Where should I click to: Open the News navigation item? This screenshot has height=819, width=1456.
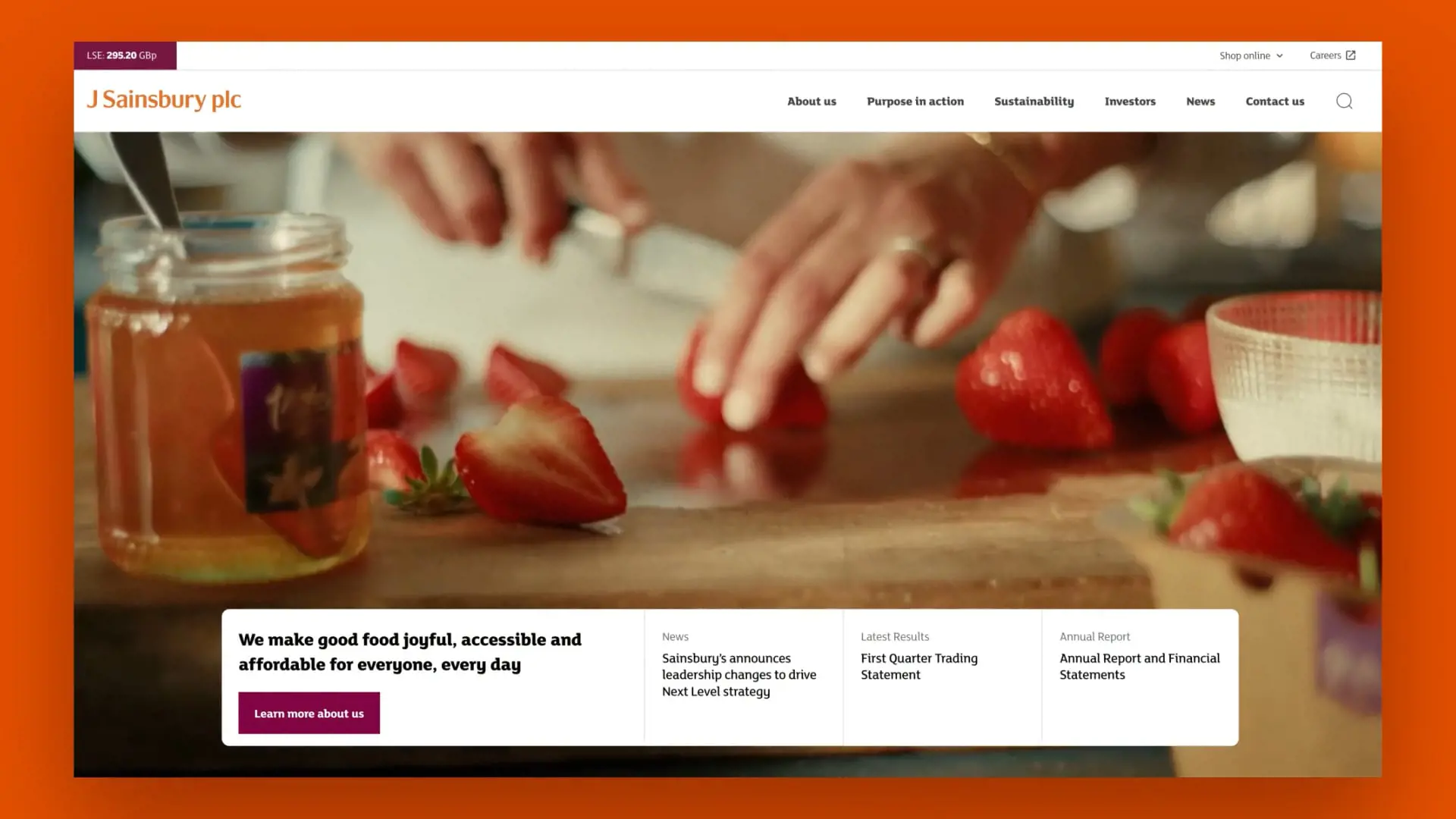tap(1200, 101)
